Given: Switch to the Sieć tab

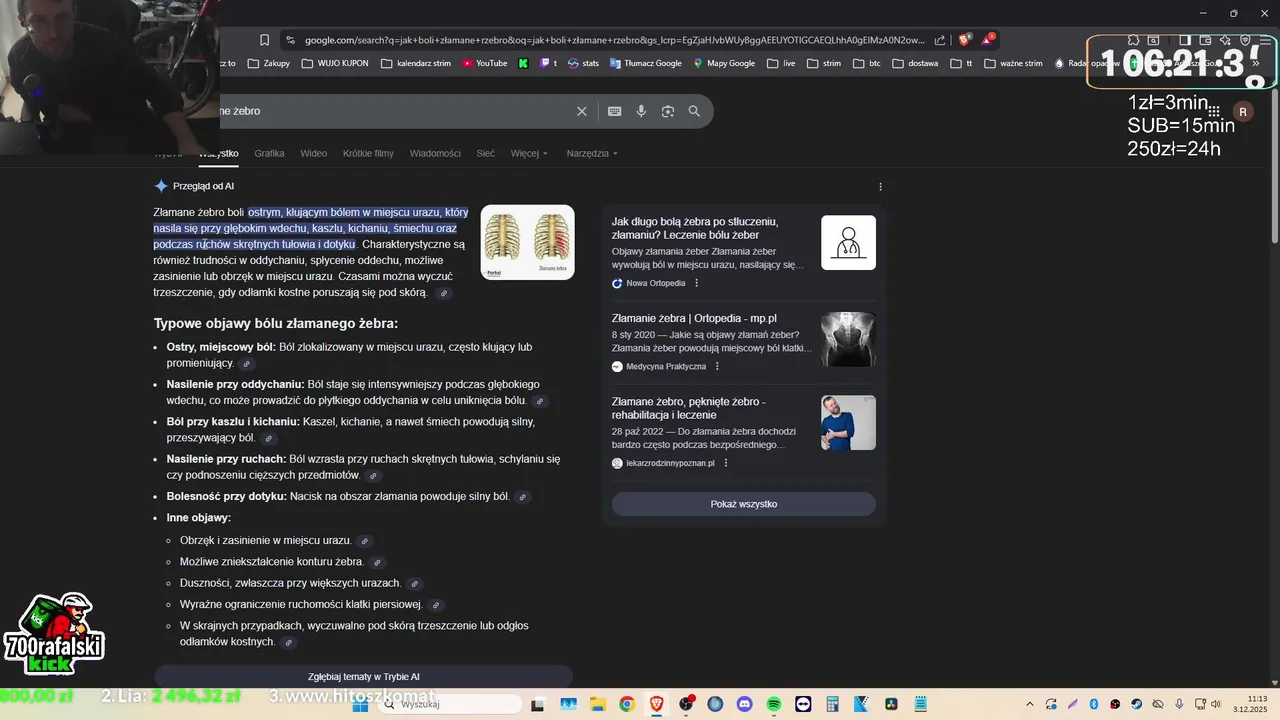Looking at the screenshot, I should 485,153.
